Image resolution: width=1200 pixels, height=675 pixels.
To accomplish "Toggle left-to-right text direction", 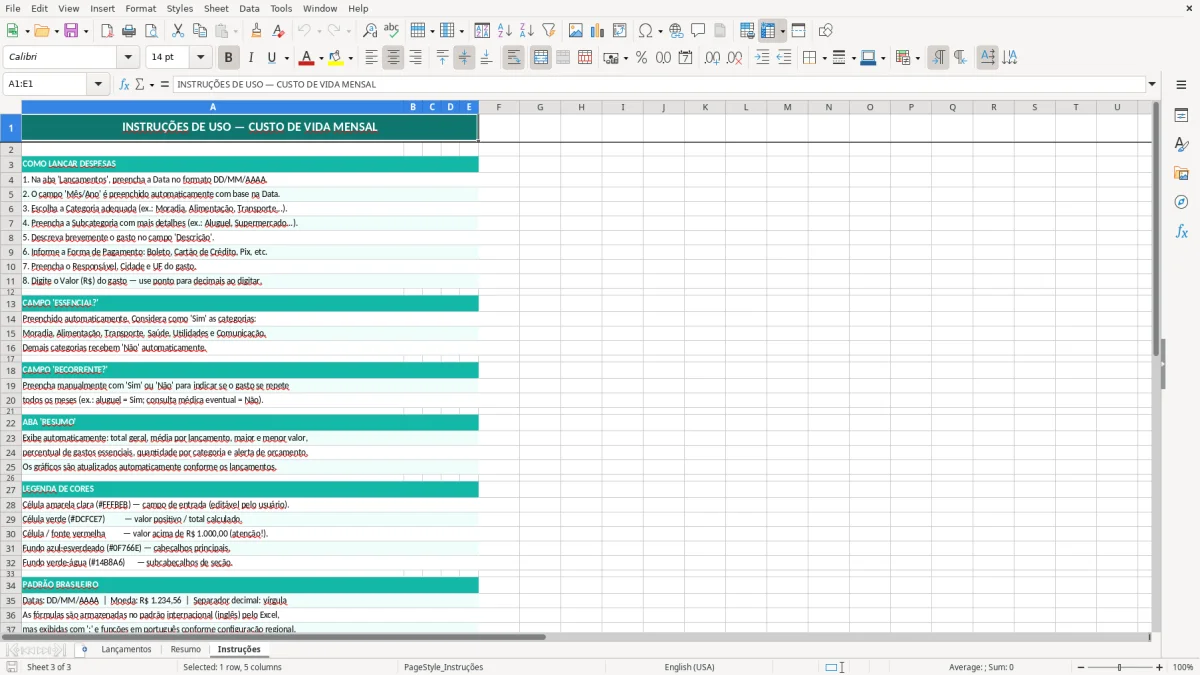I will (938, 58).
